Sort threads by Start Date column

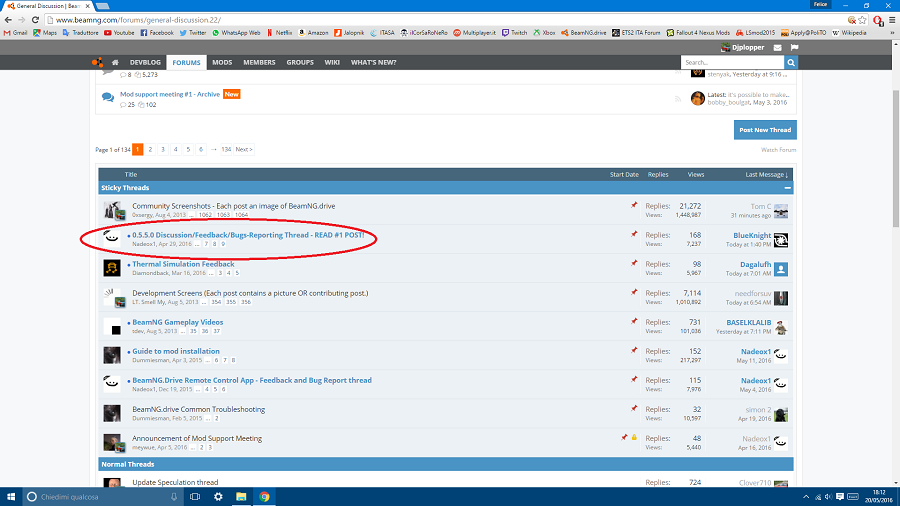point(624,174)
